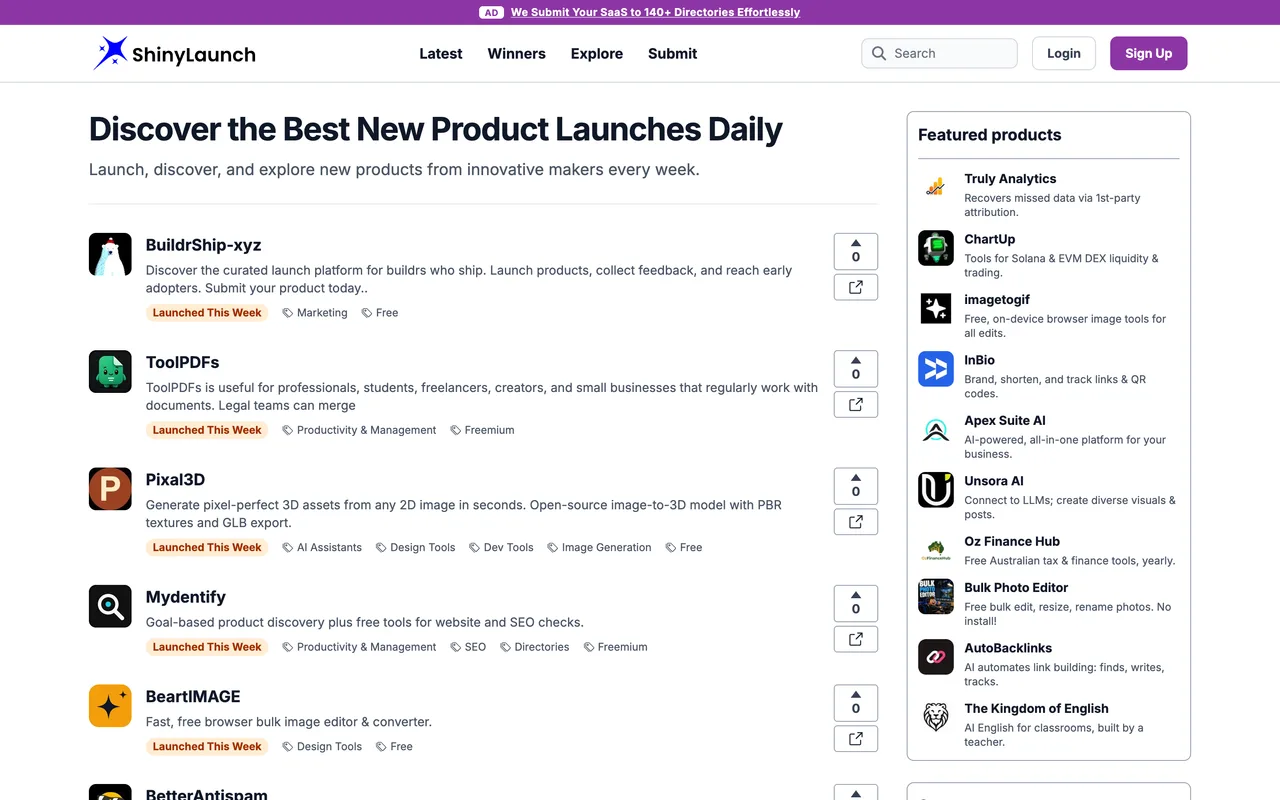Open the BuildrShip-xyz product icon

tap(110, 254)
